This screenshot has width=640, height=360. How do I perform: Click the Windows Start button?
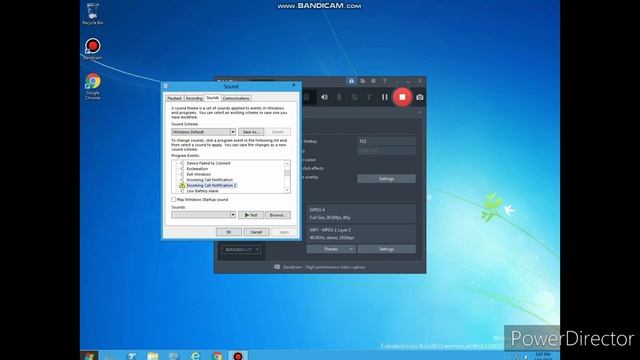point(89,356)
